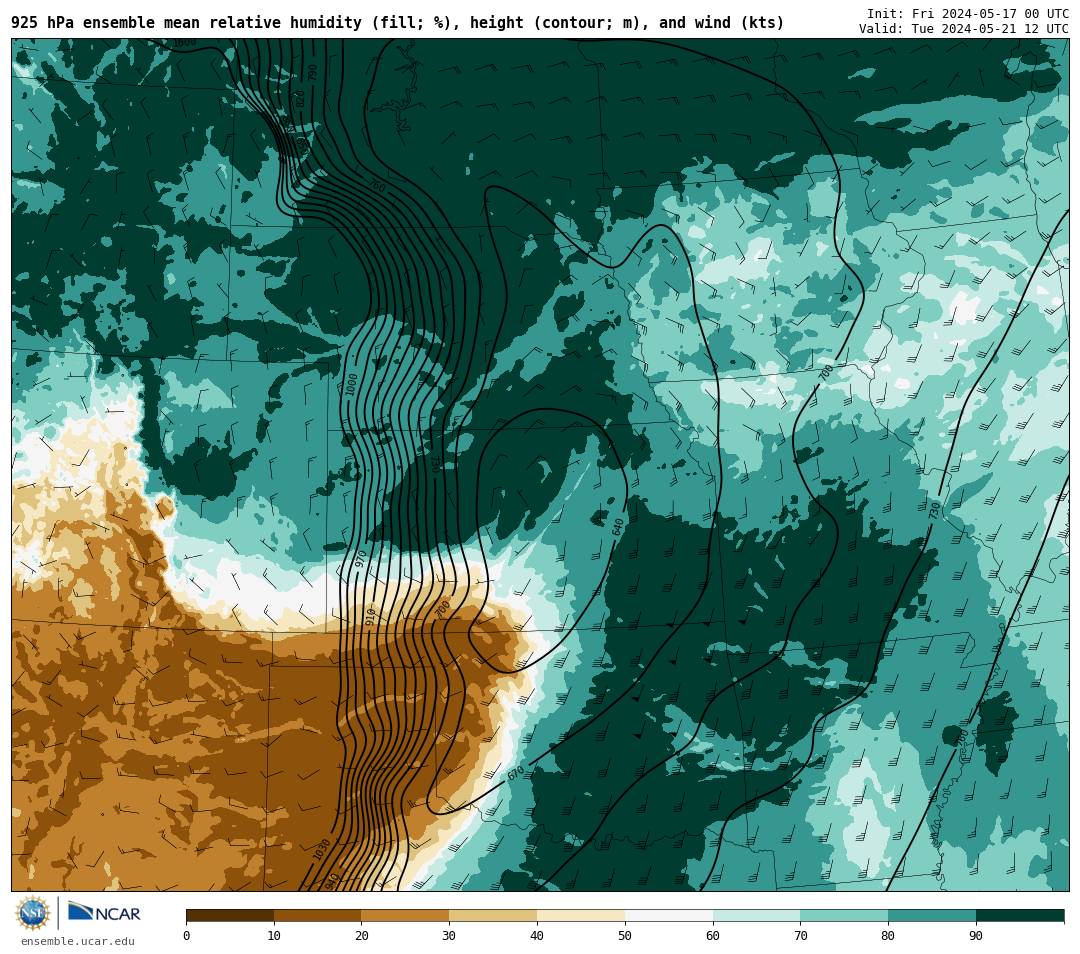Click the 640 height contour label

coord(617,528)
